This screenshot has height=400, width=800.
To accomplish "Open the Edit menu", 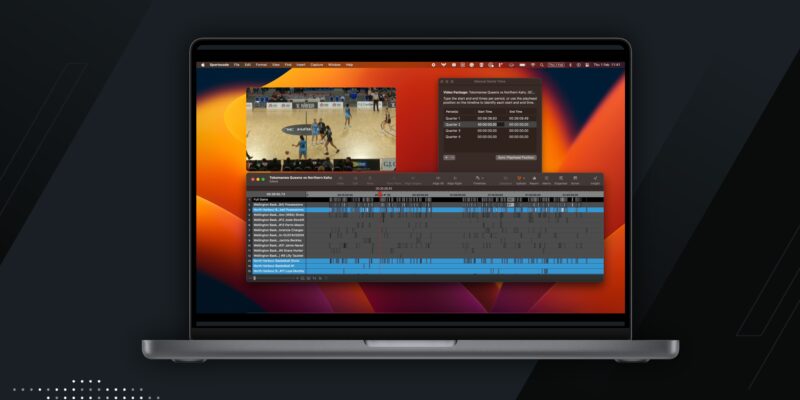I will tap(247, 65).
